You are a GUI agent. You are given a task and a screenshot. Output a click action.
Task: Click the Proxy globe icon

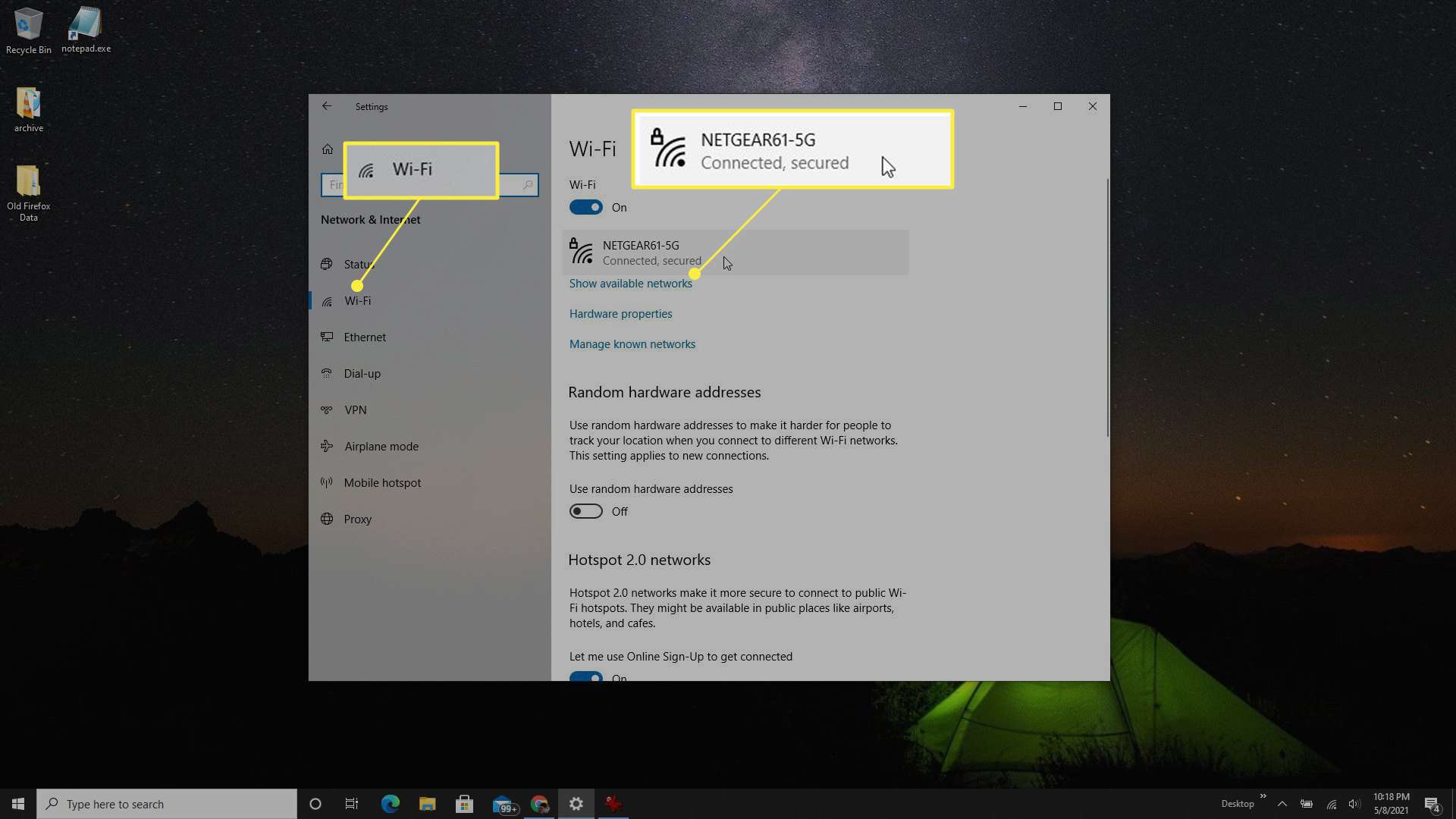[x=327, y=519]
